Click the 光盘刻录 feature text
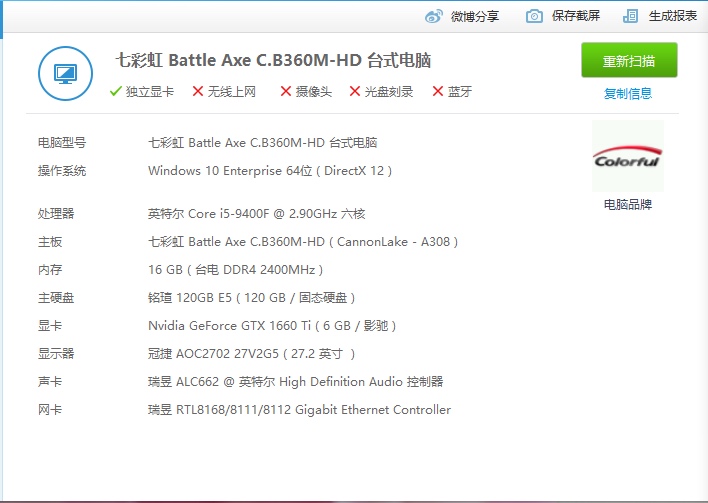 [x=389, y=92]
